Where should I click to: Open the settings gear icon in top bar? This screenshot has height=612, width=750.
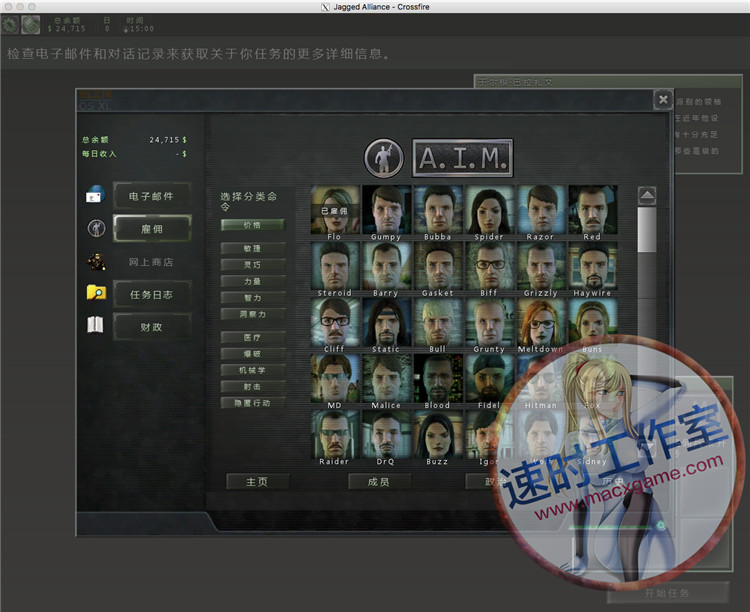10,25
